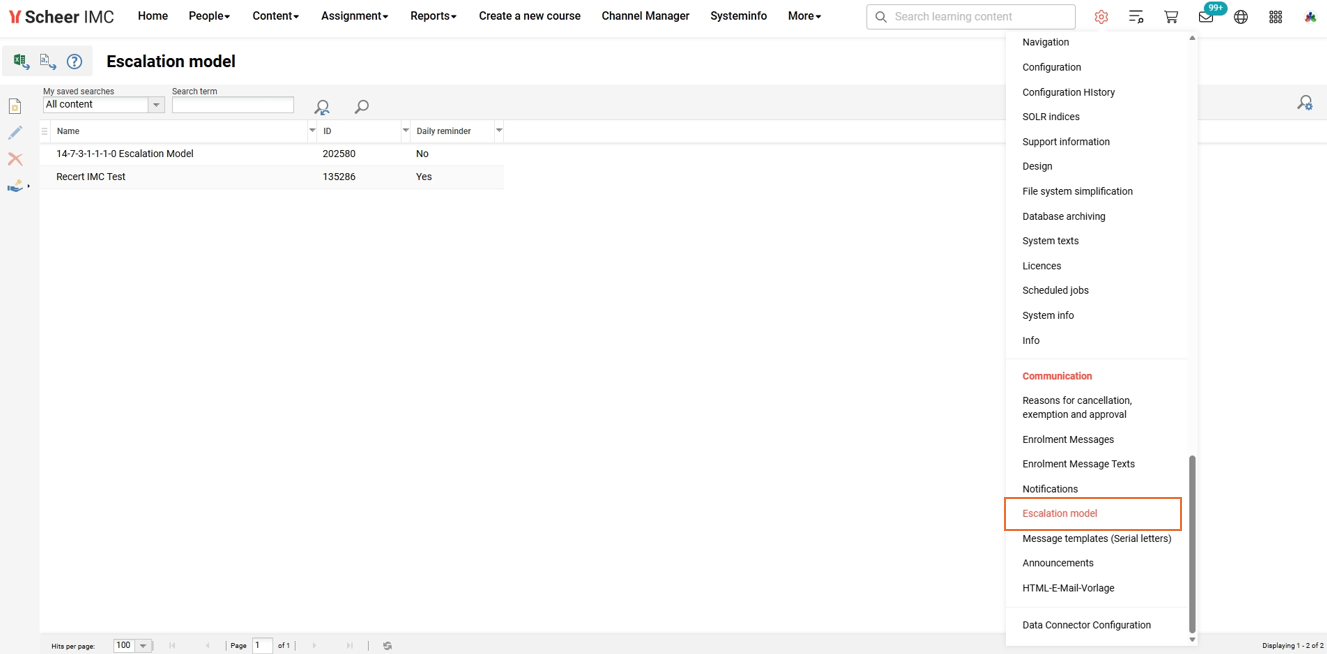Select Database archiving entry
The height and width of the screenshot is (654, 1327).
click(x=1063, y=216)
